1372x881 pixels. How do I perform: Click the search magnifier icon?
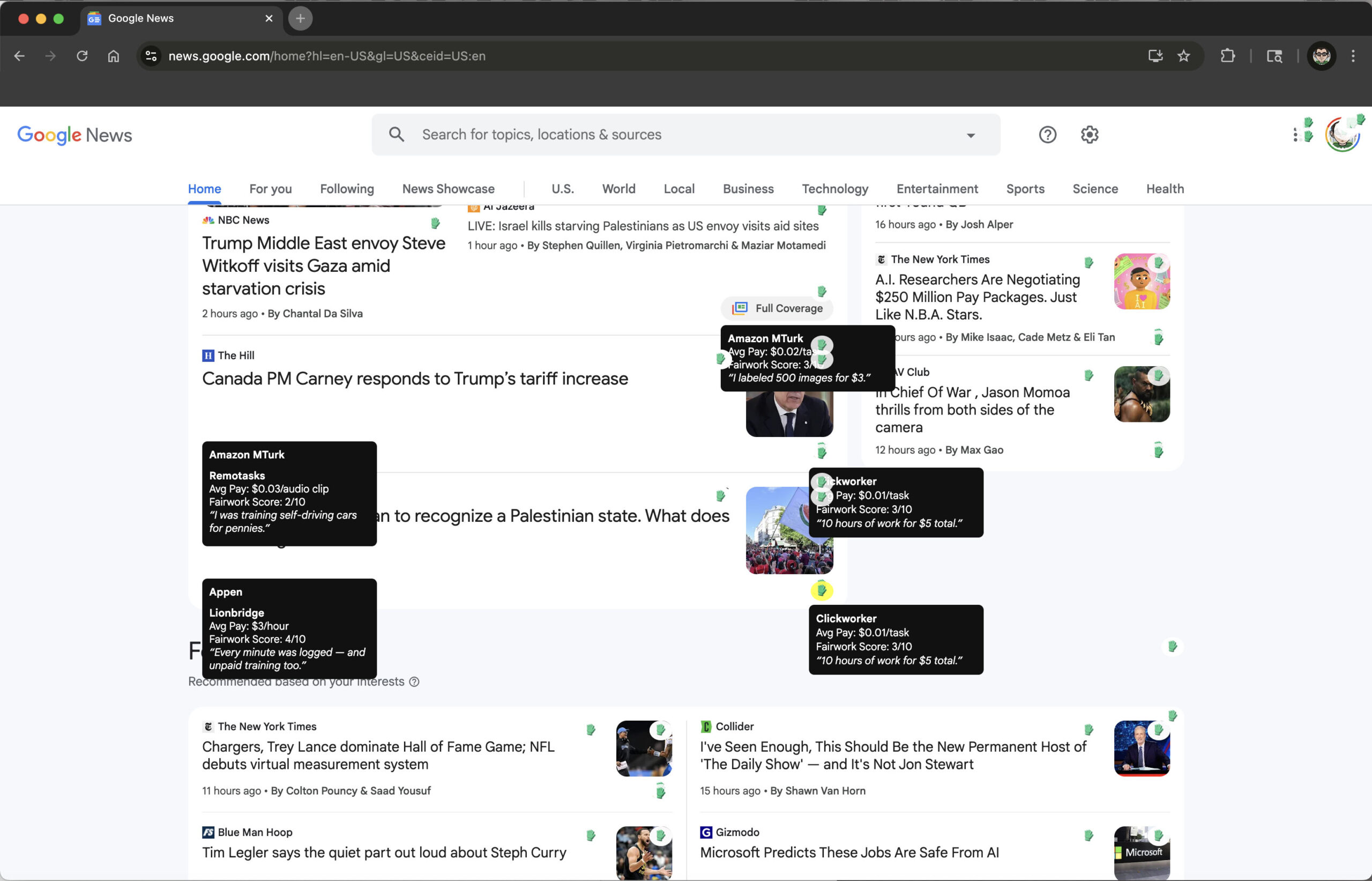pyautogui.click(x=396, y=135)
